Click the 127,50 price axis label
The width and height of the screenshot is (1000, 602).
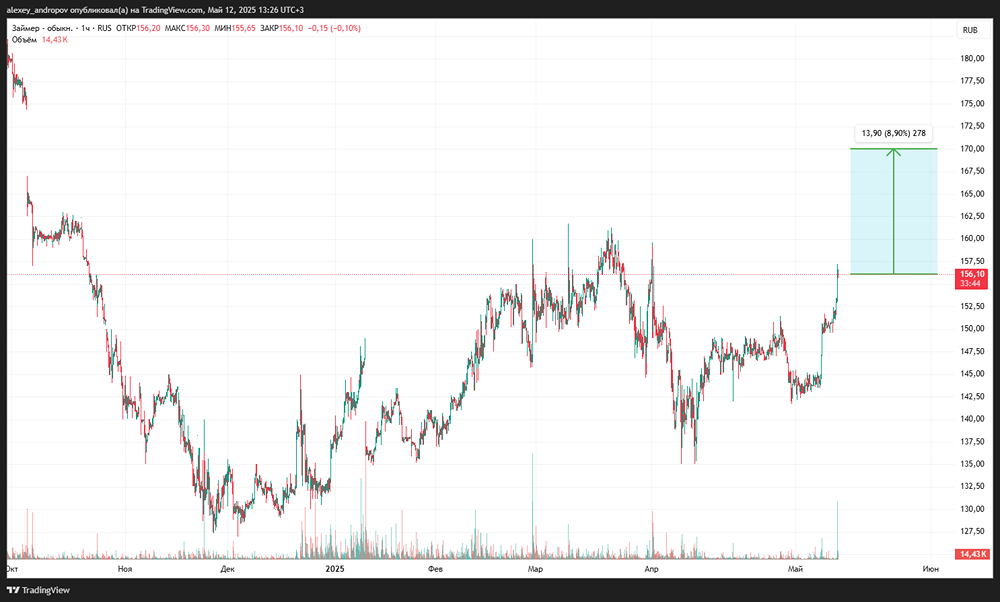pos(972,531)
